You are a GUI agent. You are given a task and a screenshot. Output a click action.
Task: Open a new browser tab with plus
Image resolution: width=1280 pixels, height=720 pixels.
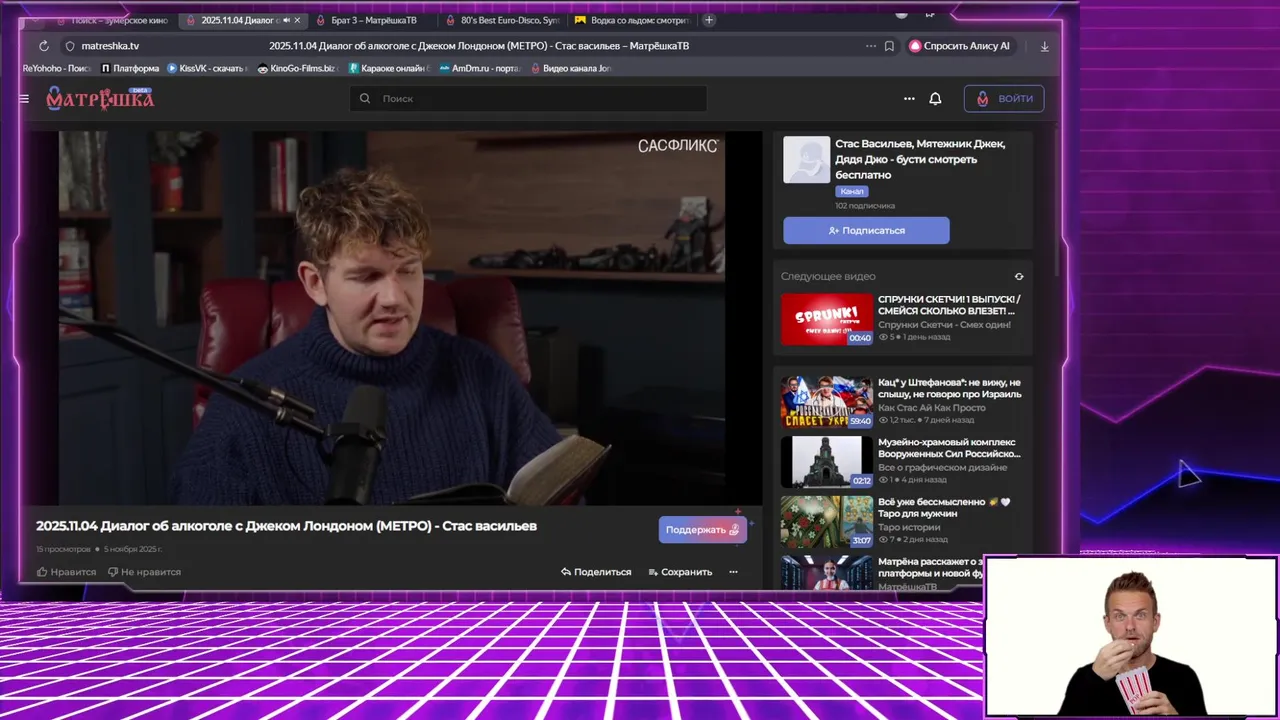coord(709,20)
